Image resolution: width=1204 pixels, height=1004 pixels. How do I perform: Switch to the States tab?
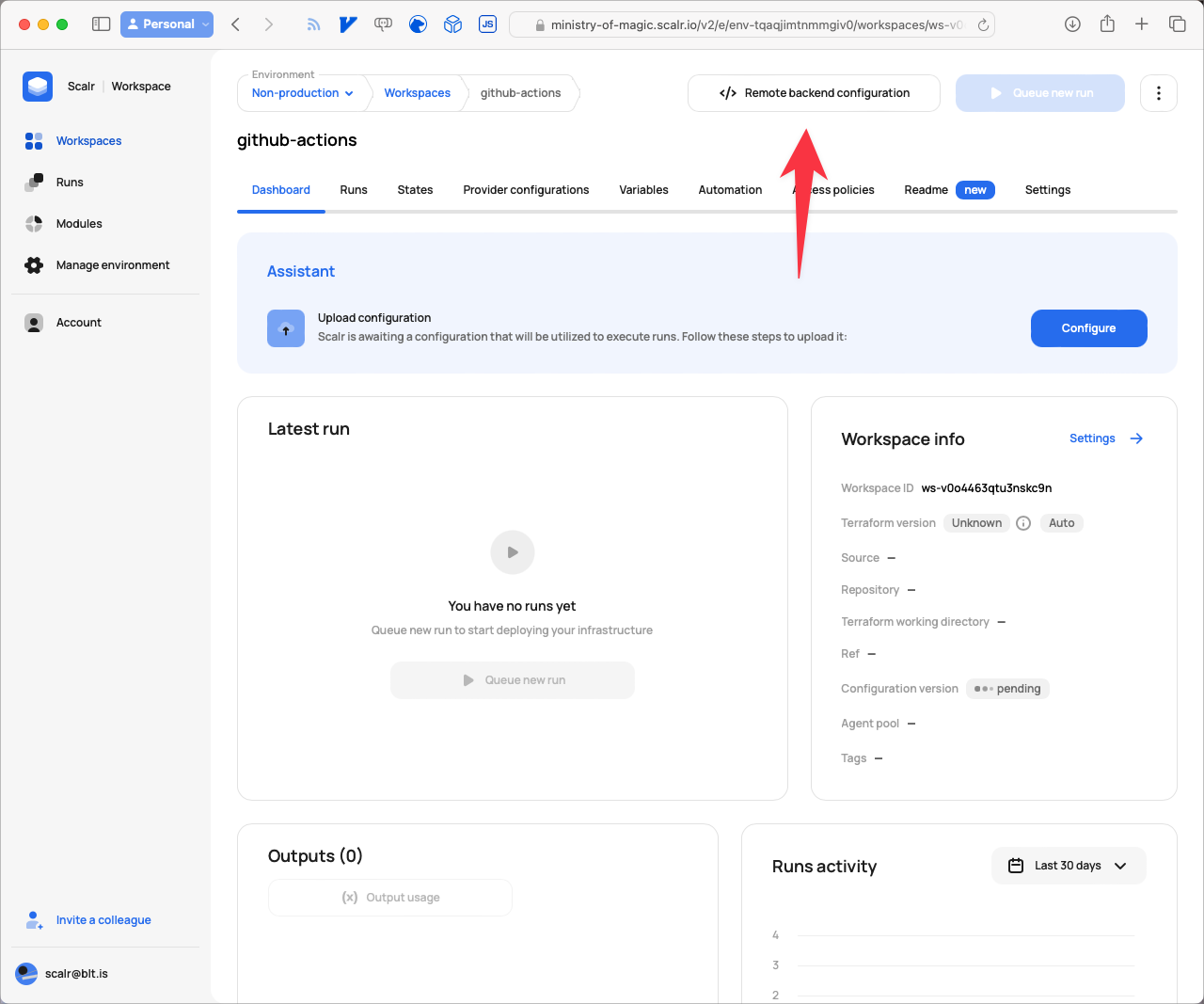click(415, 190)
